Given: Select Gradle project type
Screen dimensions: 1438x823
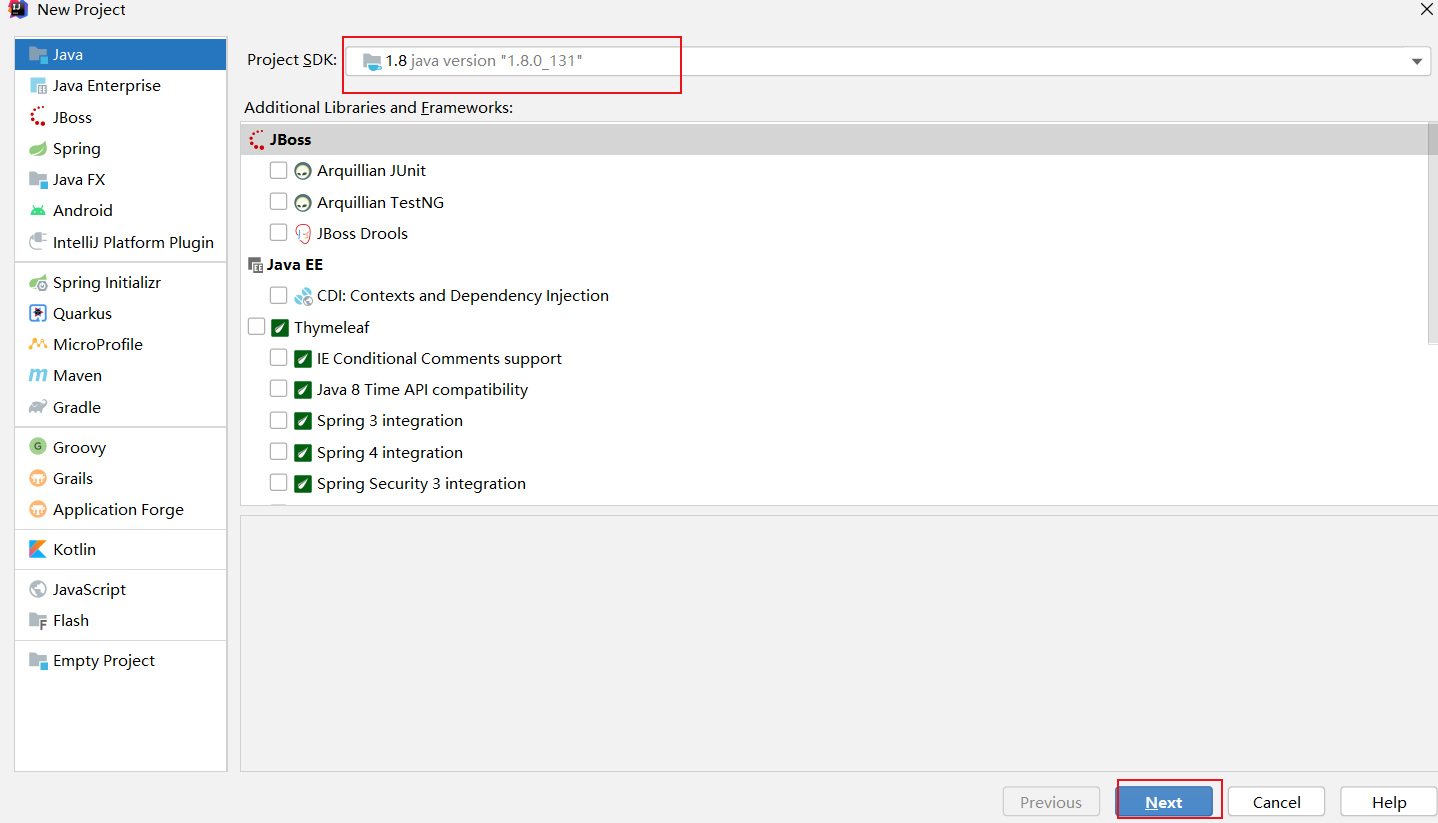Looking at the screenshot, I should (120, 407).
